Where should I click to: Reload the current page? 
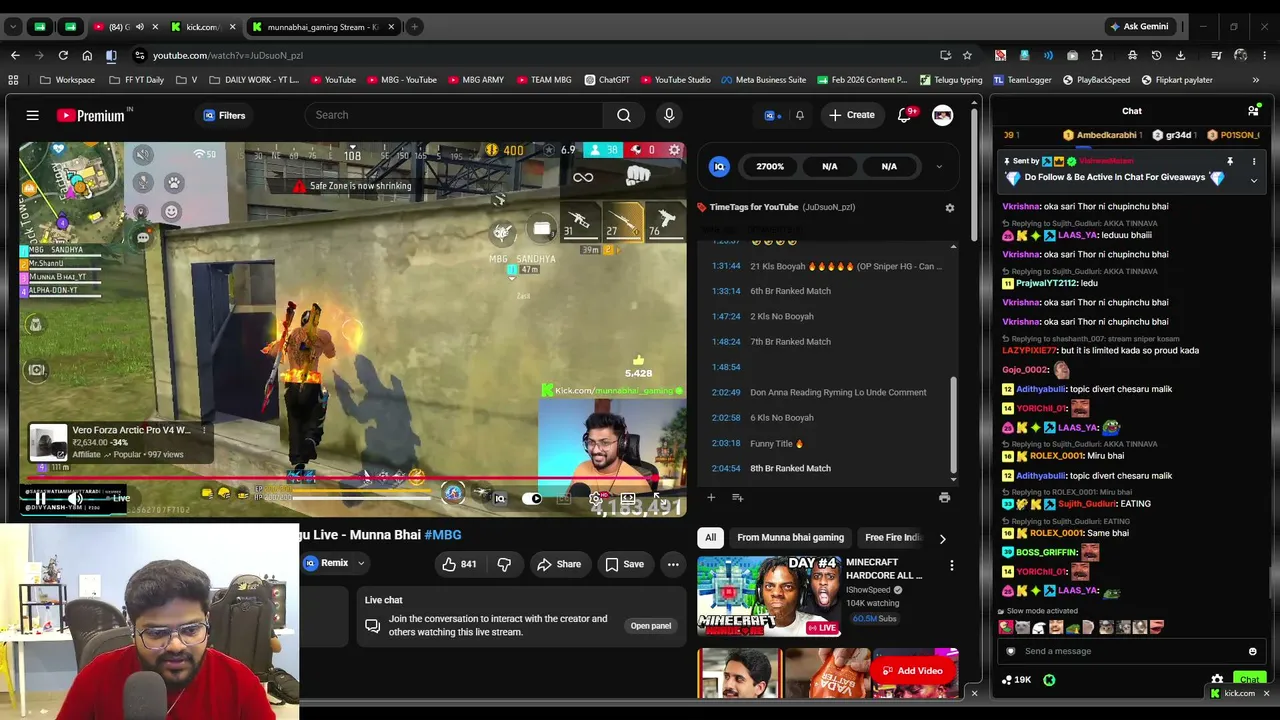pyautogui.click(x=63, y=55)
